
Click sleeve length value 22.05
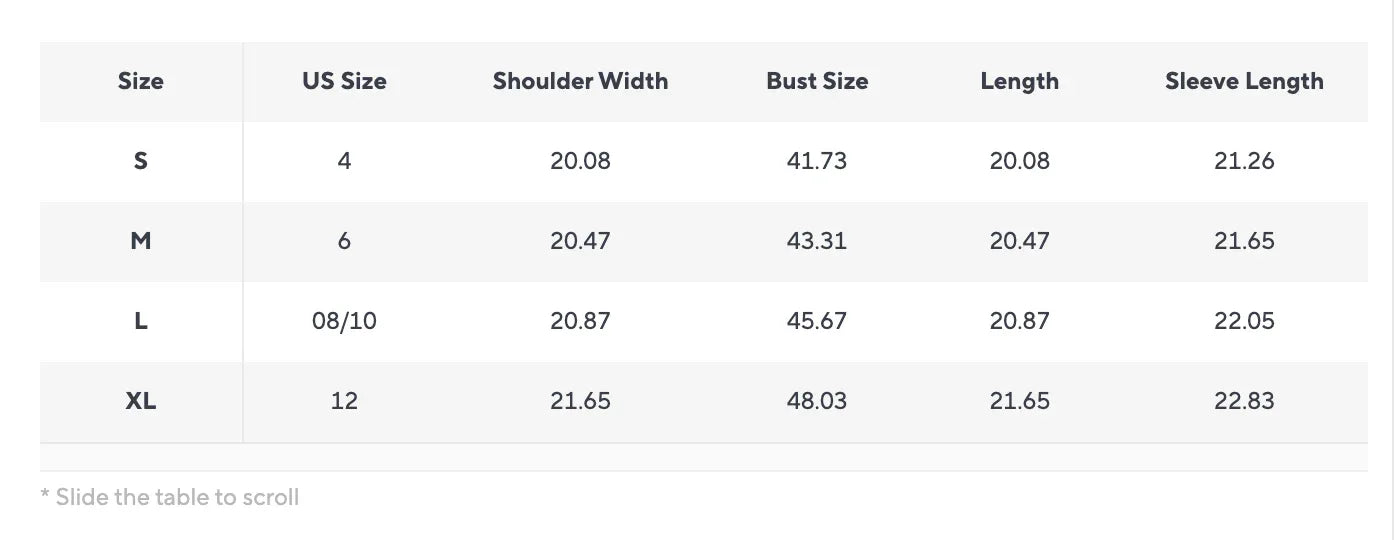[1244, 321]
